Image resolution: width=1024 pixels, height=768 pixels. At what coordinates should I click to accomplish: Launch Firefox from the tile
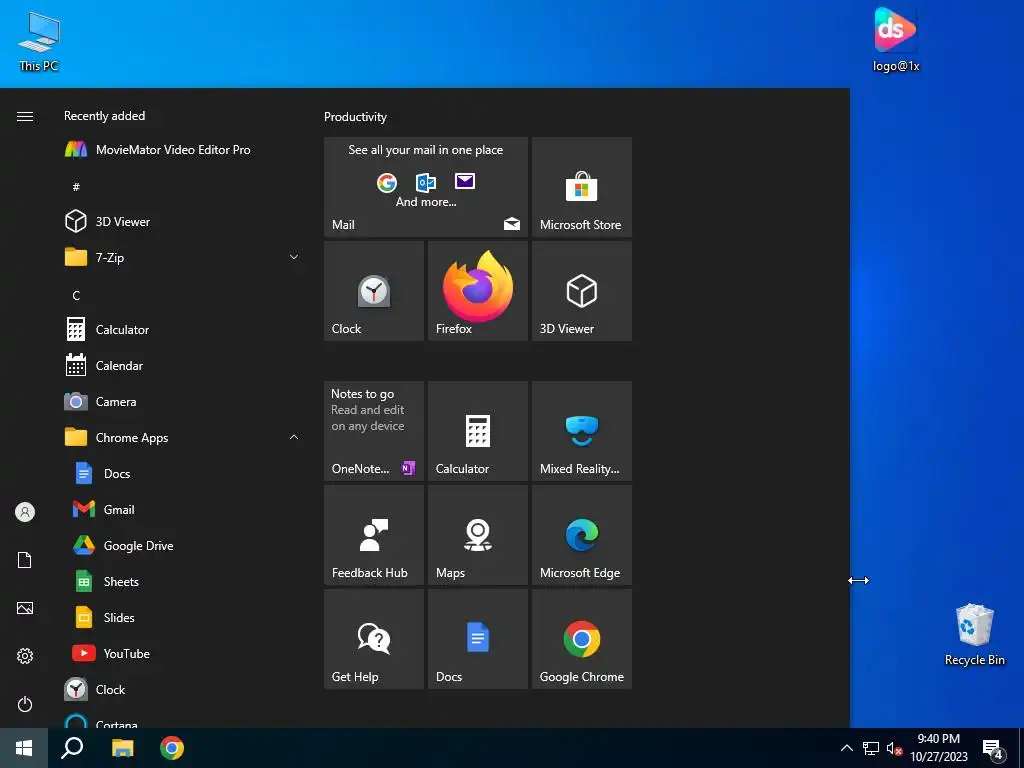pyautogui.click(x=478, y=291)
